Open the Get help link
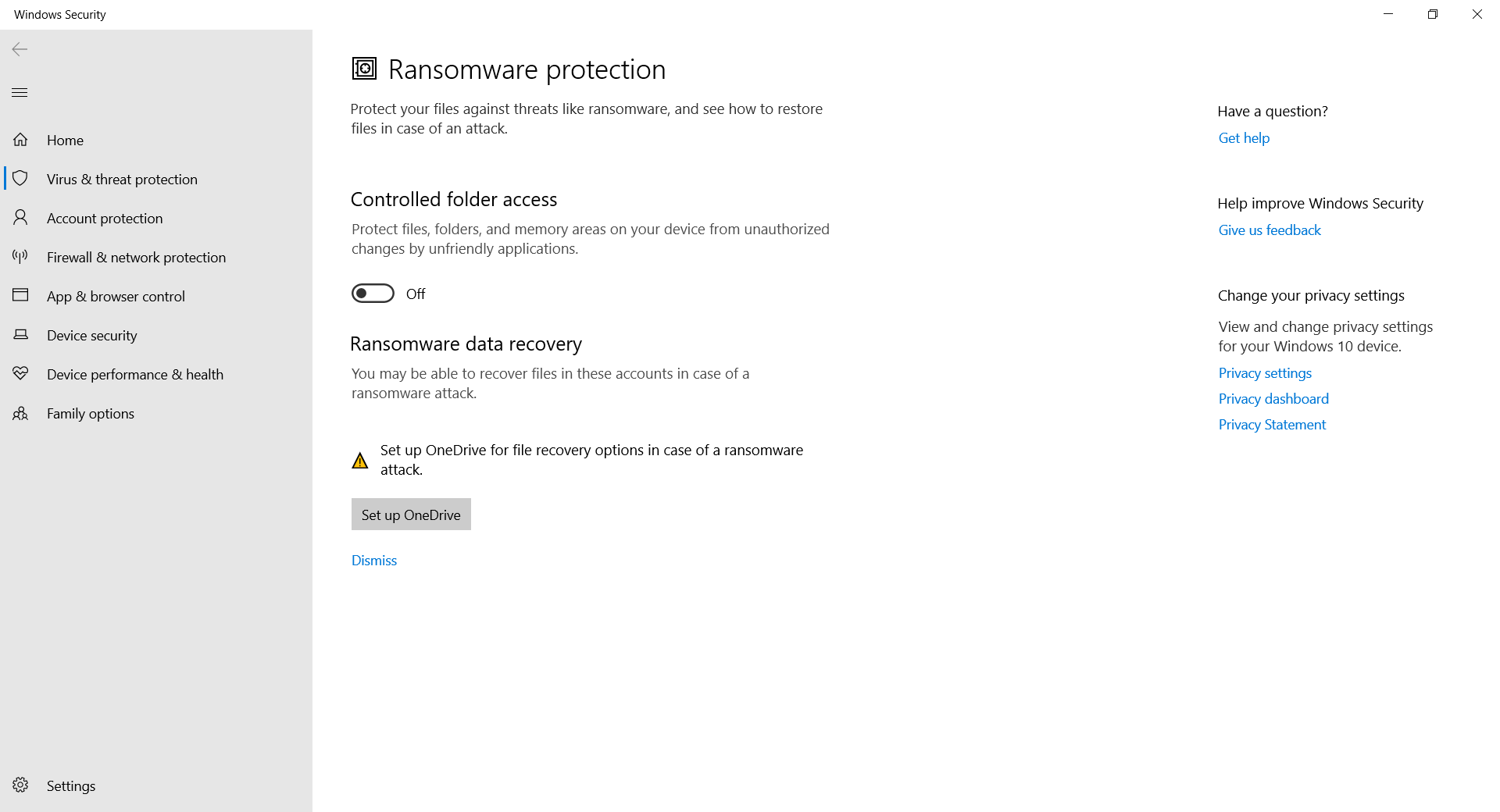The width and height of the screenshot is (1500, 812). [1244, 138]
